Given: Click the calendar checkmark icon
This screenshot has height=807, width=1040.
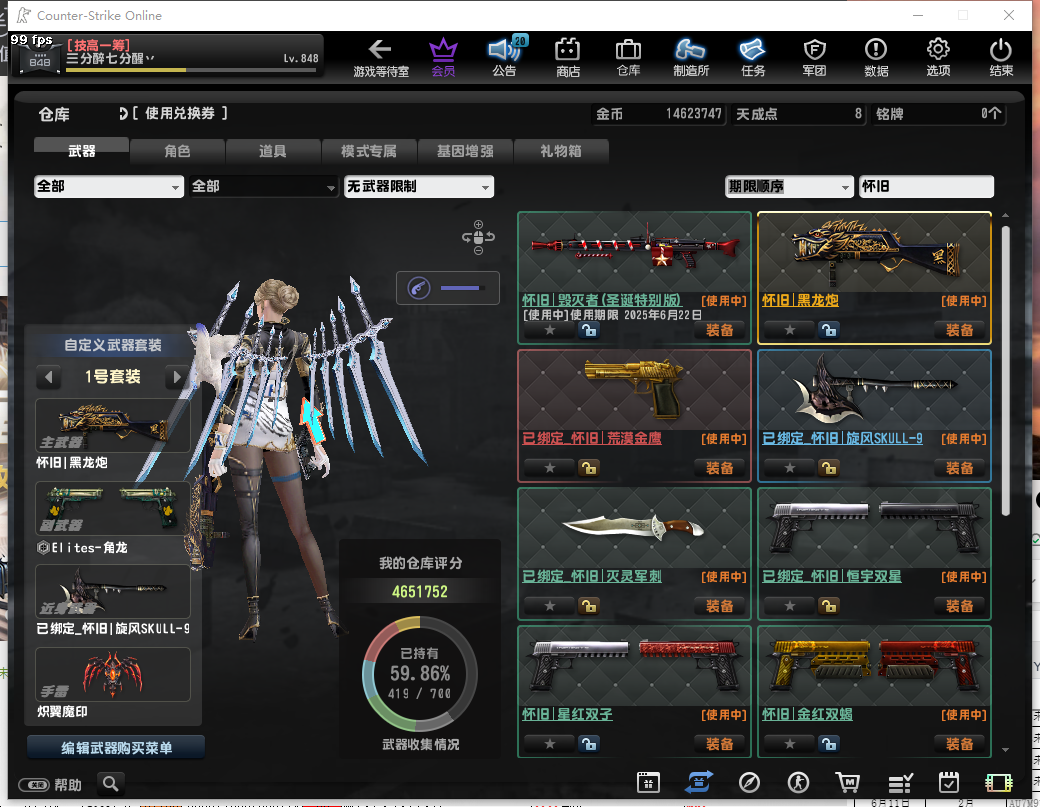Looking at the screenshot, I should (949, 782).
